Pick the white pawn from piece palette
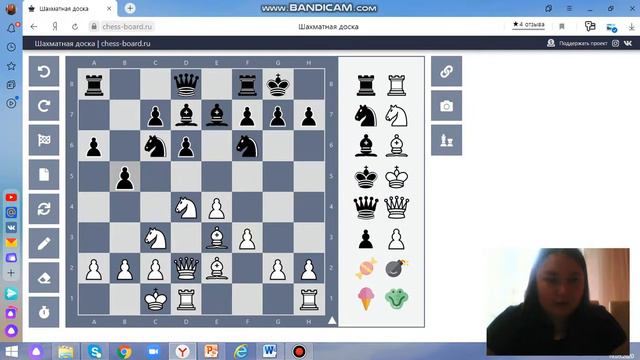640x360 pixels. pyautogui.click(x=396, y=239)
